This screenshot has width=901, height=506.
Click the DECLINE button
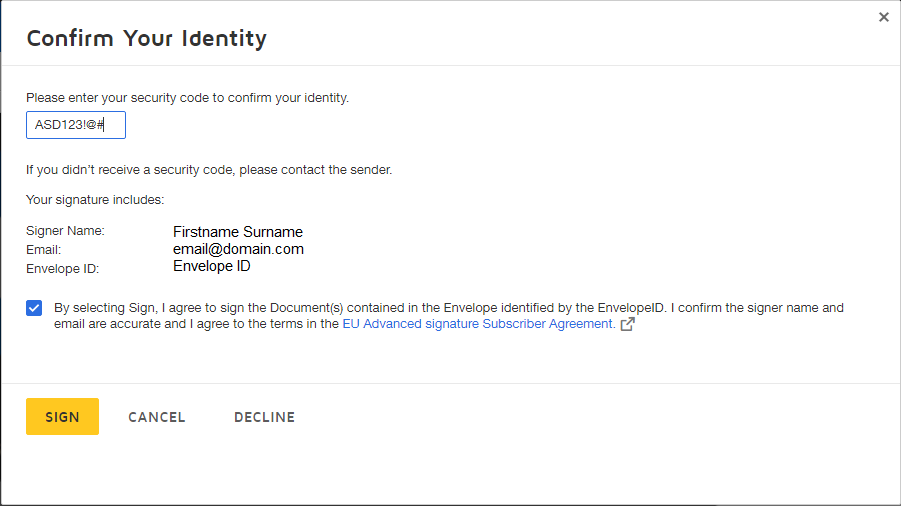click(264, 417)
